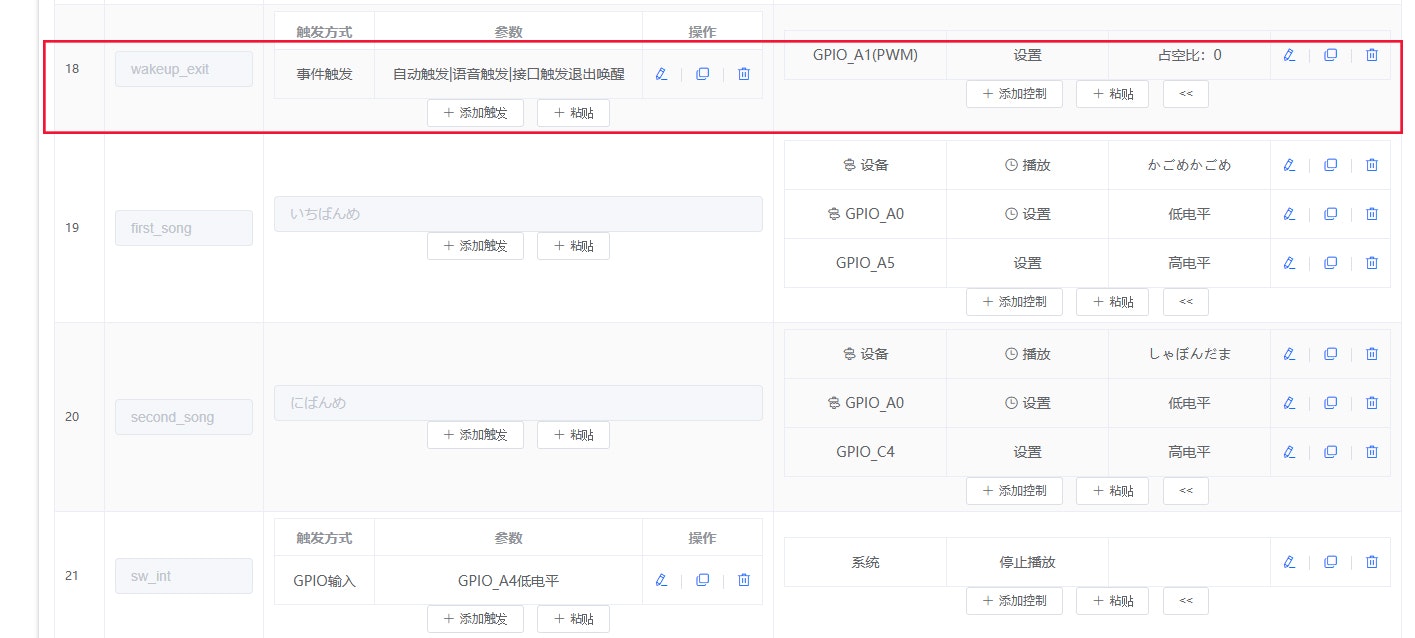
Task: Click 添加控制 in the wakeup_exit row
Action: 1014,94
